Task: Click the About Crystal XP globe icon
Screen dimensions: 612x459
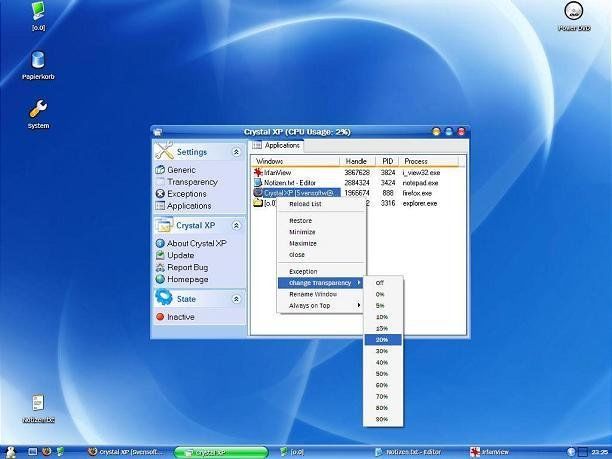Action: coord(160,243)
